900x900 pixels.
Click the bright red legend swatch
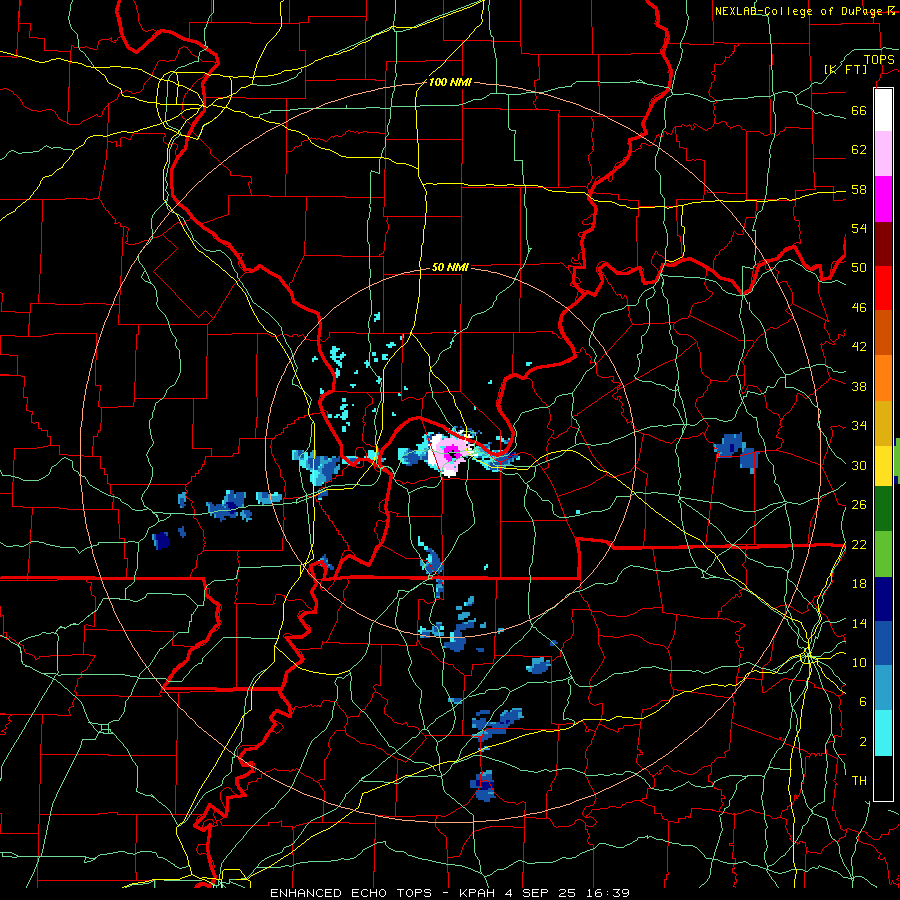click(x=883, y=288)
